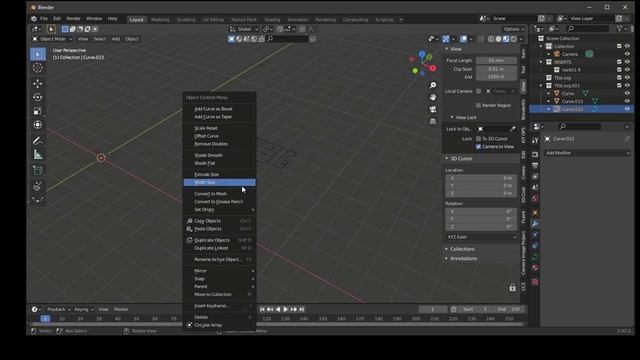
Task: Click the Focal Length value field
Action: pos(497,60)
